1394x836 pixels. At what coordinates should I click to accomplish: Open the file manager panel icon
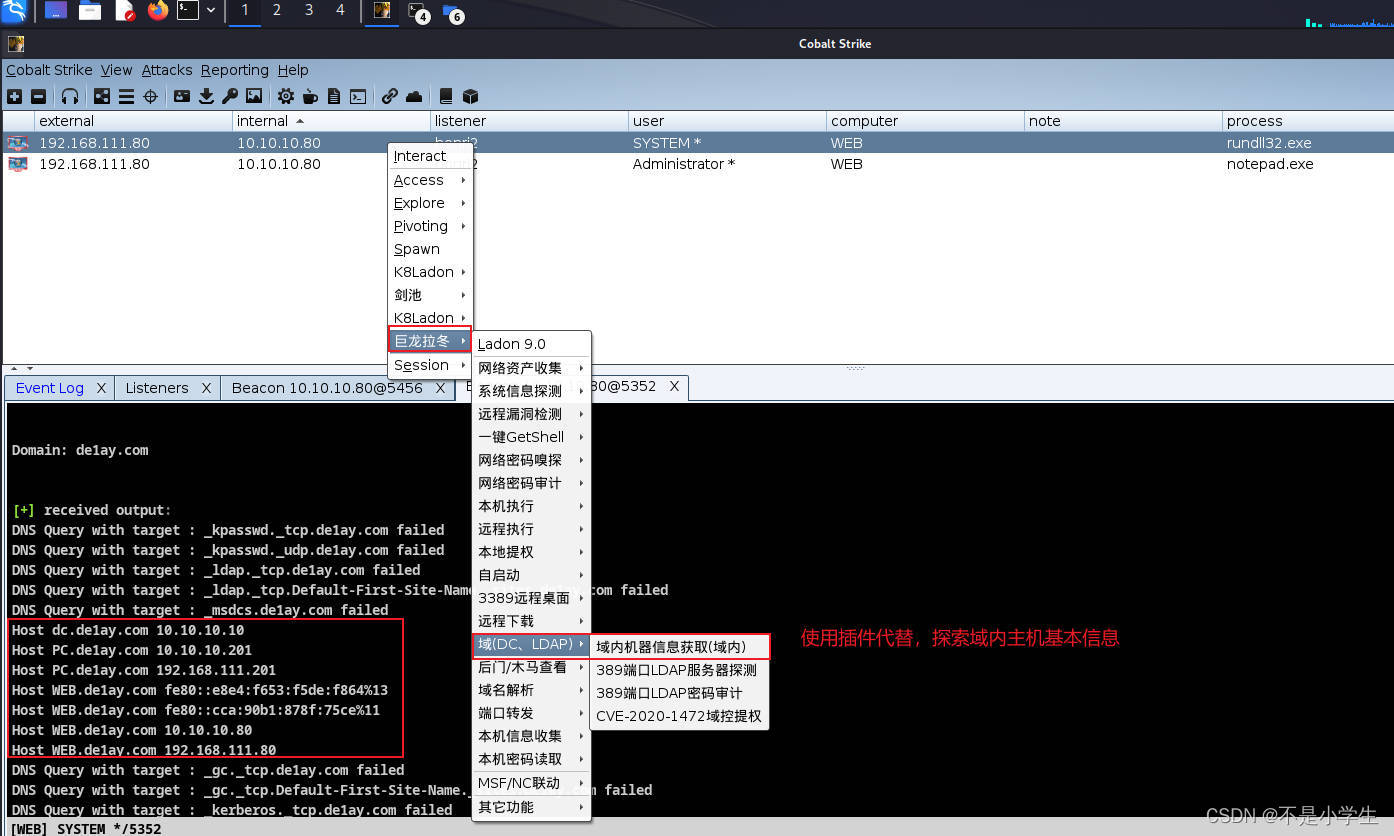coord(90,11)
